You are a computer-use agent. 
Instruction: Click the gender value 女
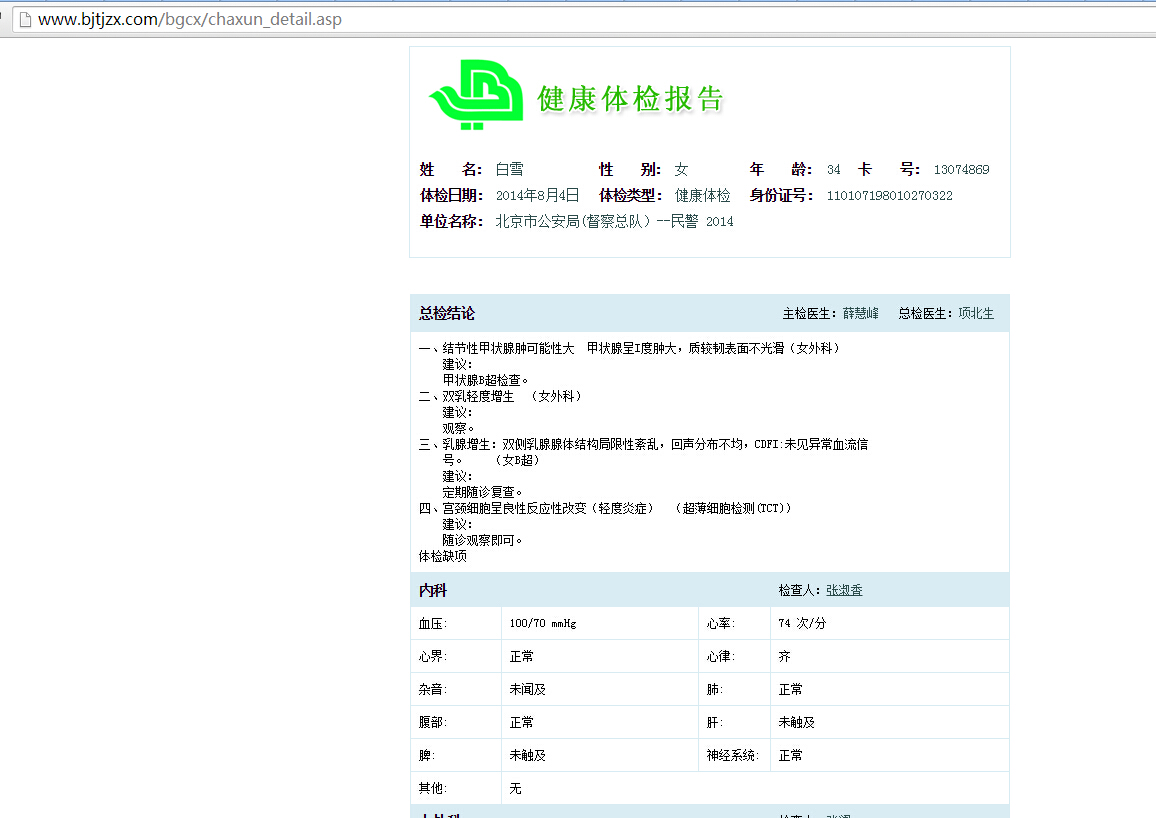681,169
